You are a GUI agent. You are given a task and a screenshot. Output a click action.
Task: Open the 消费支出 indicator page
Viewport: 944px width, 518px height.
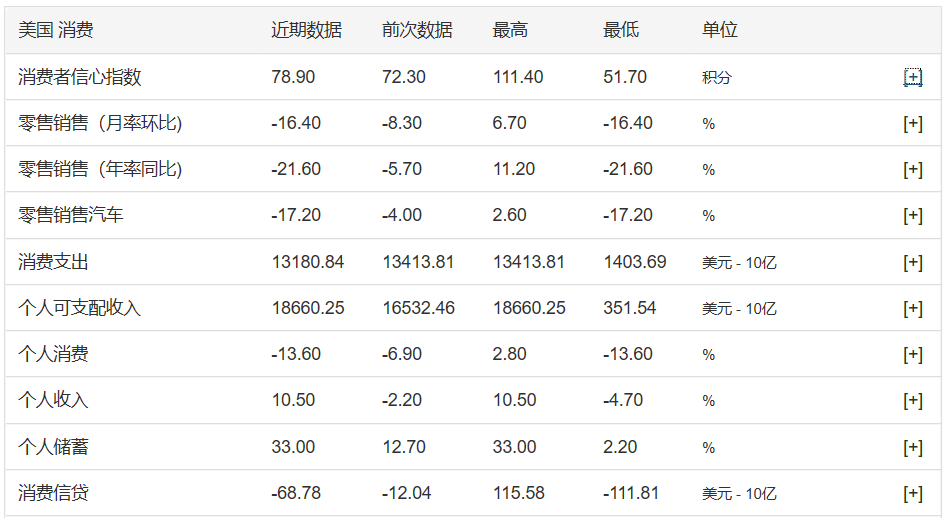pyautogui.click(x=53, y=262)
